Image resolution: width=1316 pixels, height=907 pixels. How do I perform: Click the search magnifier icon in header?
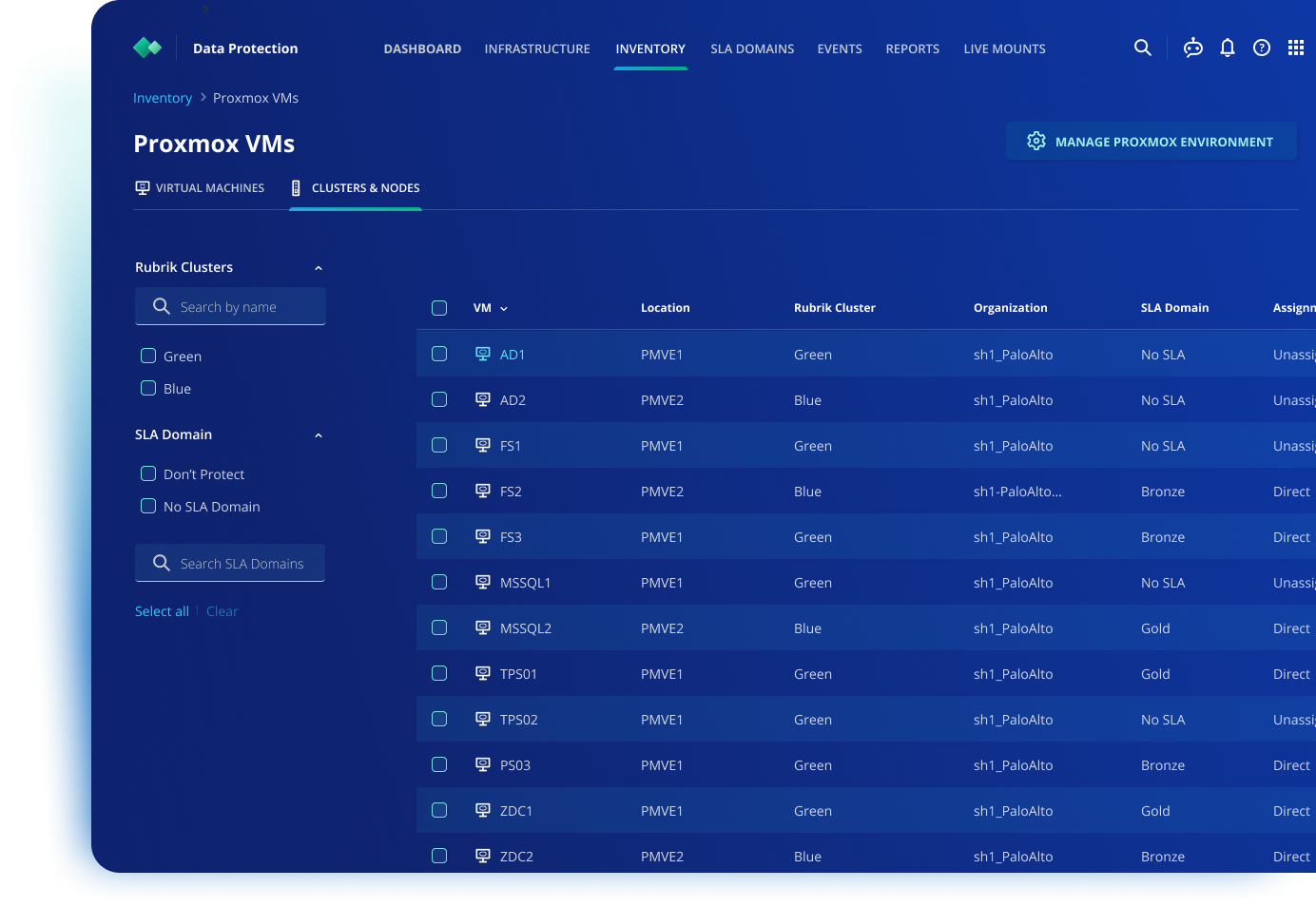pos(1143,48)
